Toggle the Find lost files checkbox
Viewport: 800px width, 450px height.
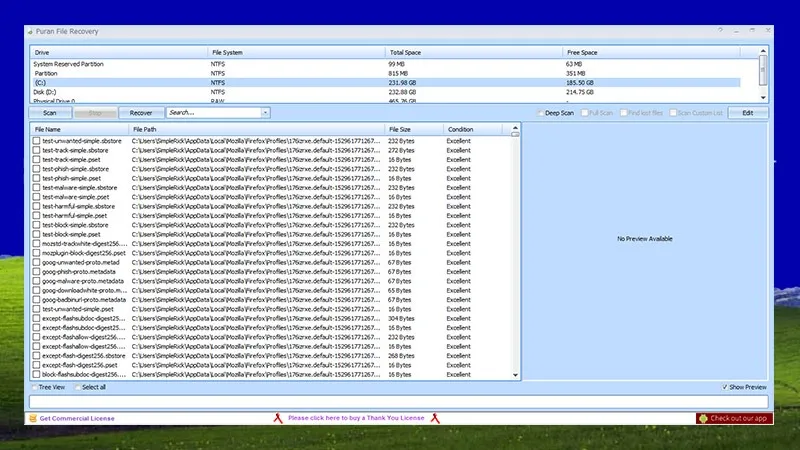click(623, 113)
